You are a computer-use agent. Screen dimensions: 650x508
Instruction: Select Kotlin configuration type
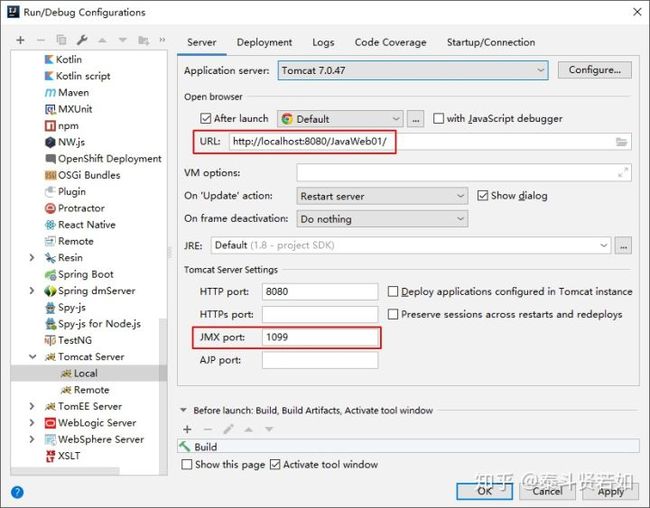63,59
